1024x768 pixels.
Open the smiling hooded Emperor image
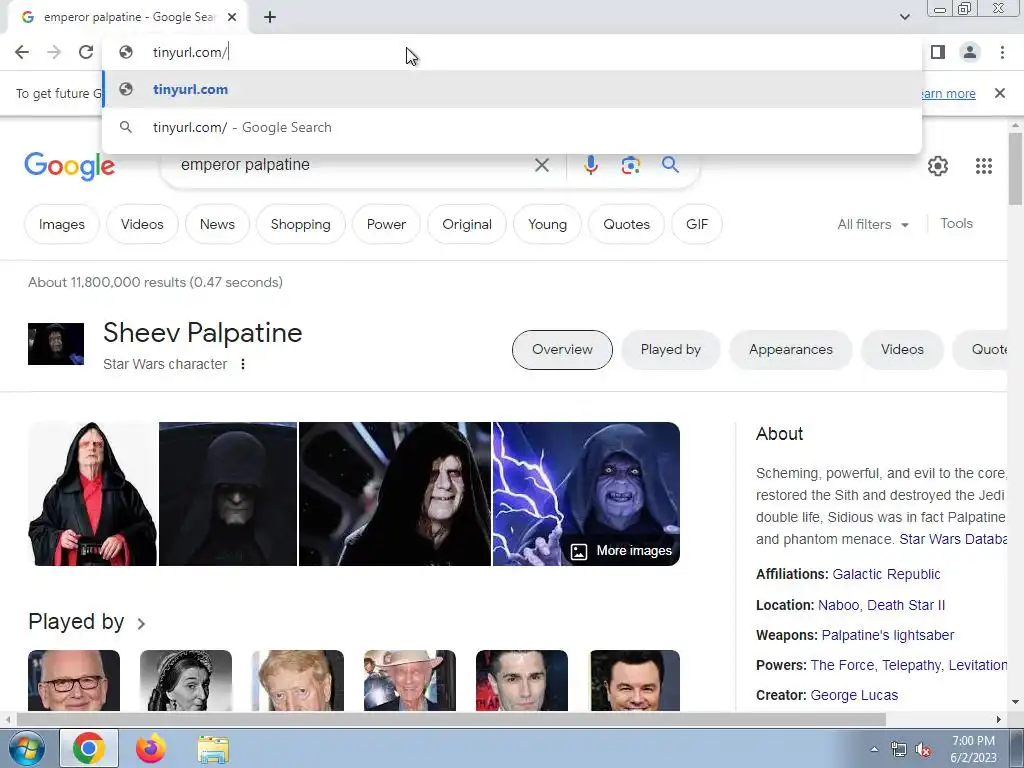[x=394, y=494]
